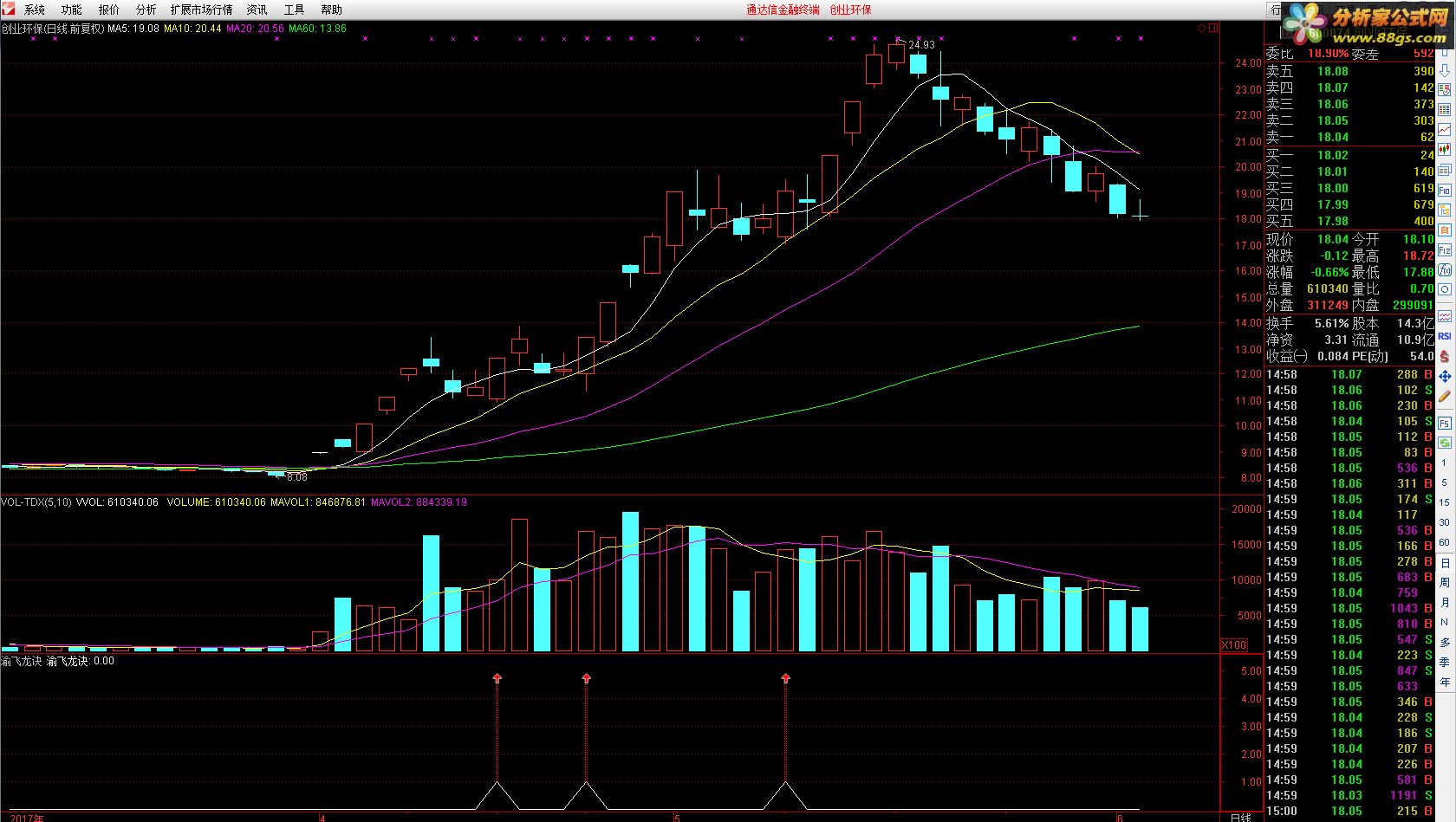Viewport: 1456px width, 822px height.
Task: Click the F5 switch view icon
Action: point(1445,423)
